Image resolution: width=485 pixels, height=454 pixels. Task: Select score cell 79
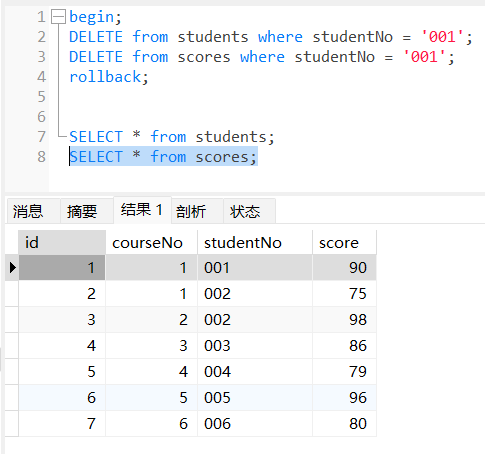344,372
